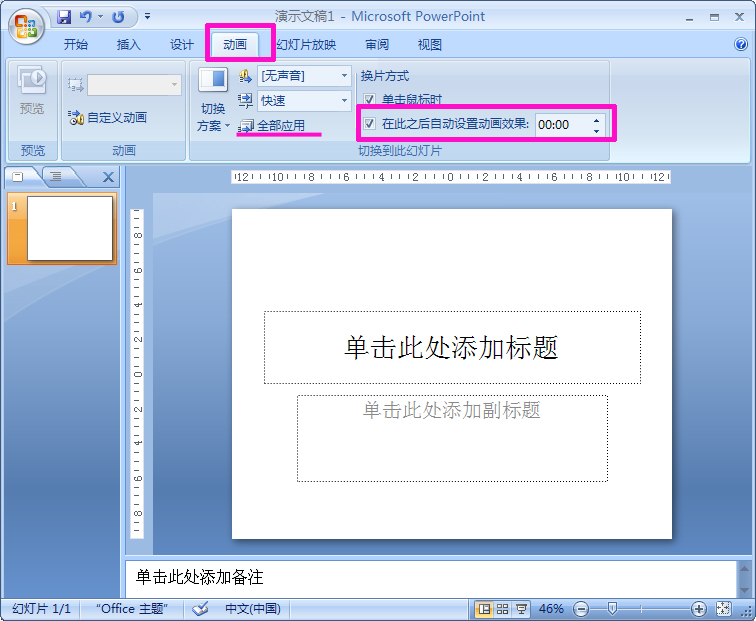Minimize the PowerPoint window

[689, 17]
